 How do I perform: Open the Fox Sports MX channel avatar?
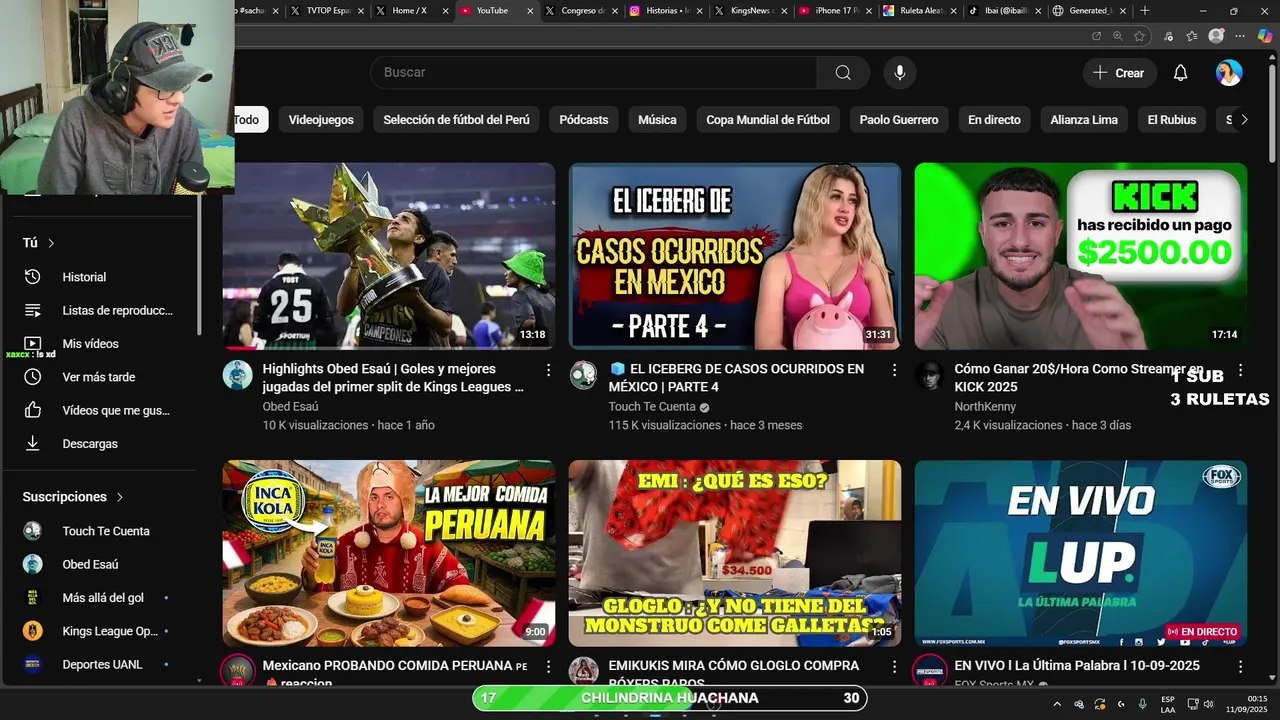930,670
